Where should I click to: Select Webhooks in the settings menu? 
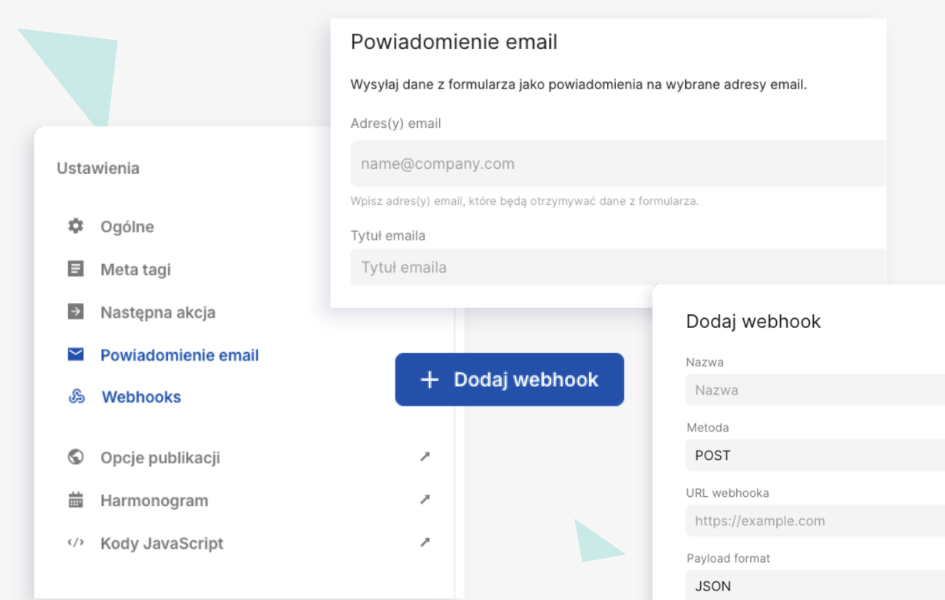pos(141,397)
